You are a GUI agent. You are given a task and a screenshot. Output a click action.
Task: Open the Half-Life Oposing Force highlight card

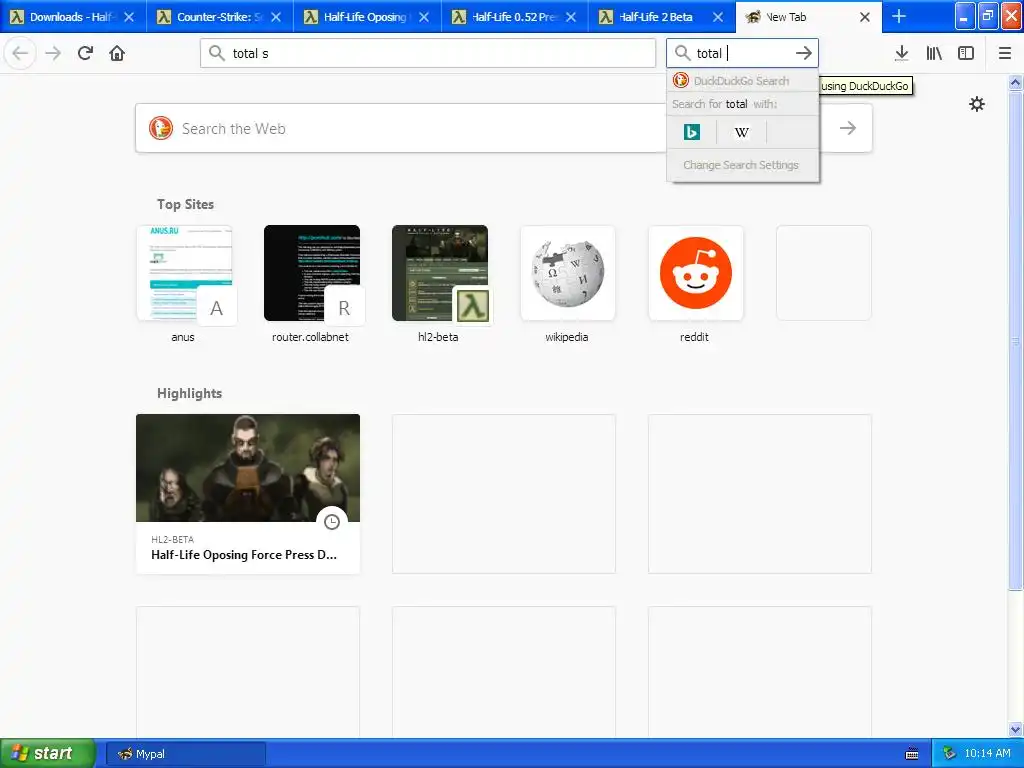(x=248, y=494)
